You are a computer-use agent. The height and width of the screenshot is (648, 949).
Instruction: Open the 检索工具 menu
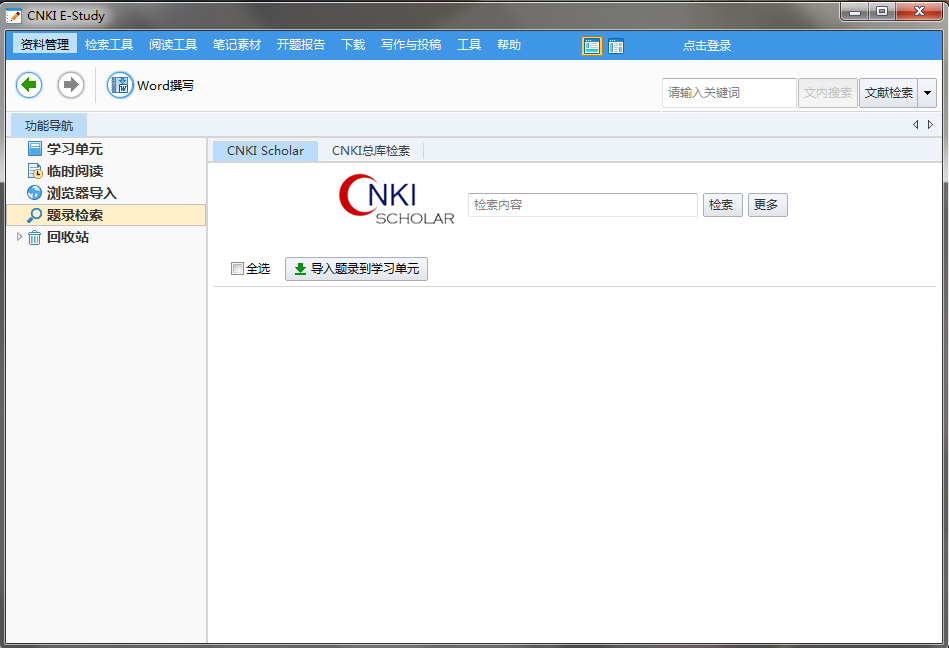pyautogui.click(x=109, y=45)
